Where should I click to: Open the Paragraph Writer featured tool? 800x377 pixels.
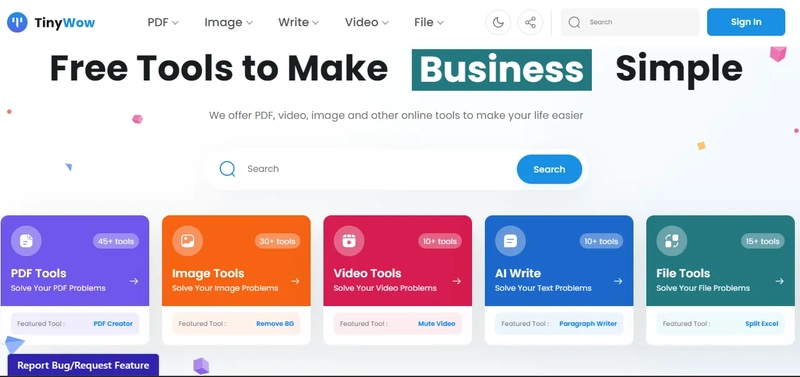pyautogui.click(x=588, y=323)
